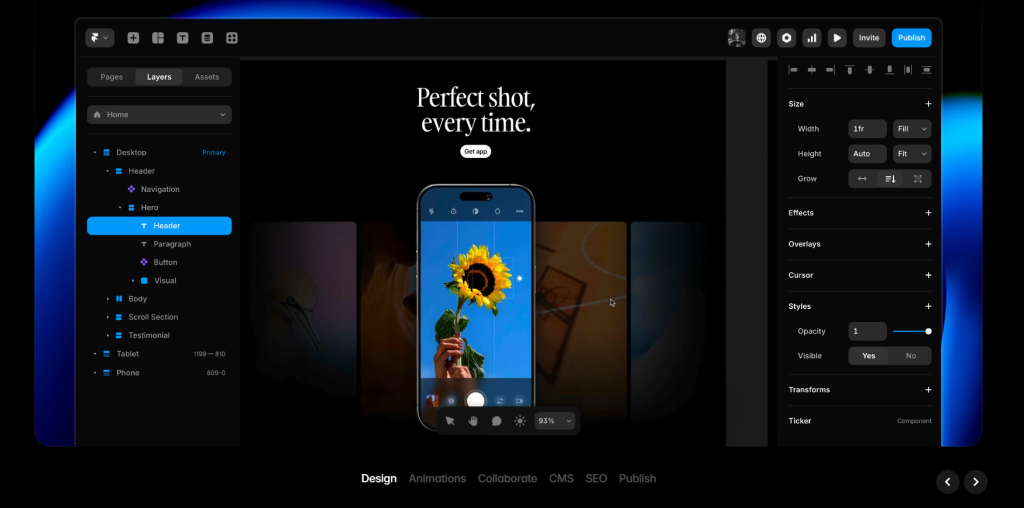Click the Height Auto input field
The width and height of the screenshot is (1024, 508).
[867, 154]
